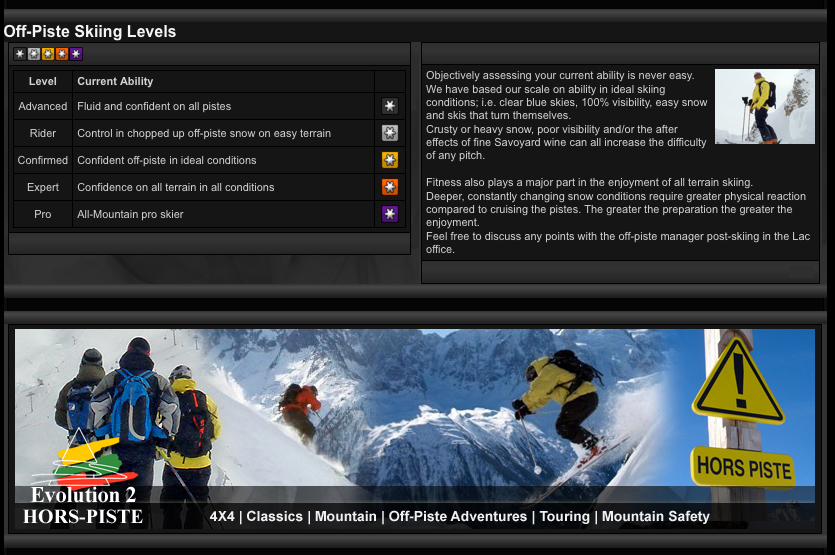Select the Confirmed level cell
Viewport: 835px width, 555px height.
(43, 160)
